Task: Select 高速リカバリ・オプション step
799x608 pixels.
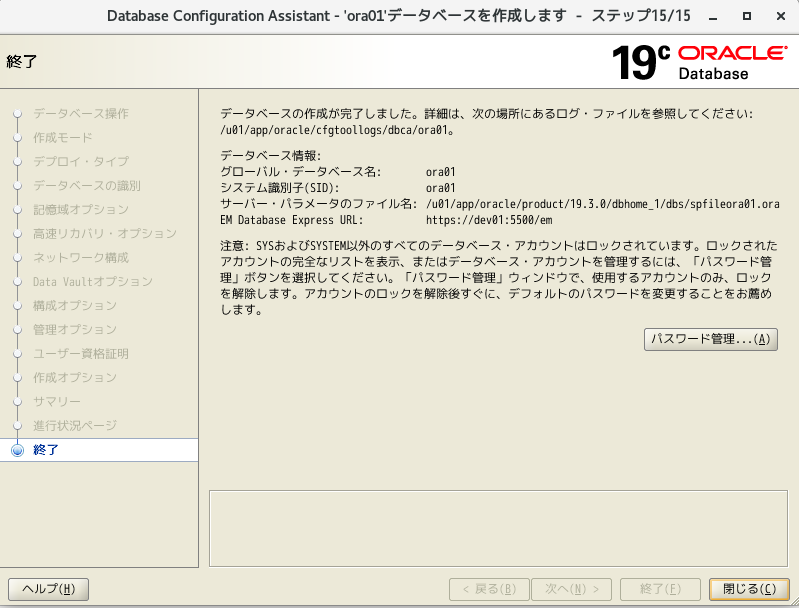Action: [104, 233]
